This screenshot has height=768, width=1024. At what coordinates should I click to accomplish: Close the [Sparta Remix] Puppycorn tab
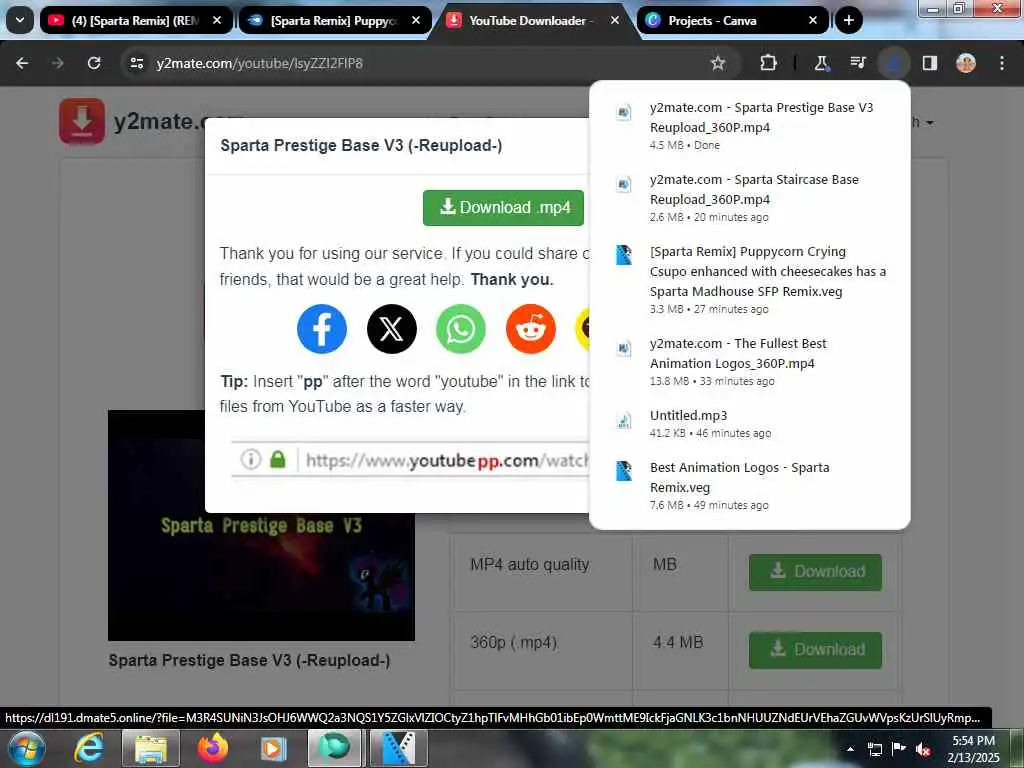coord(415,20)
